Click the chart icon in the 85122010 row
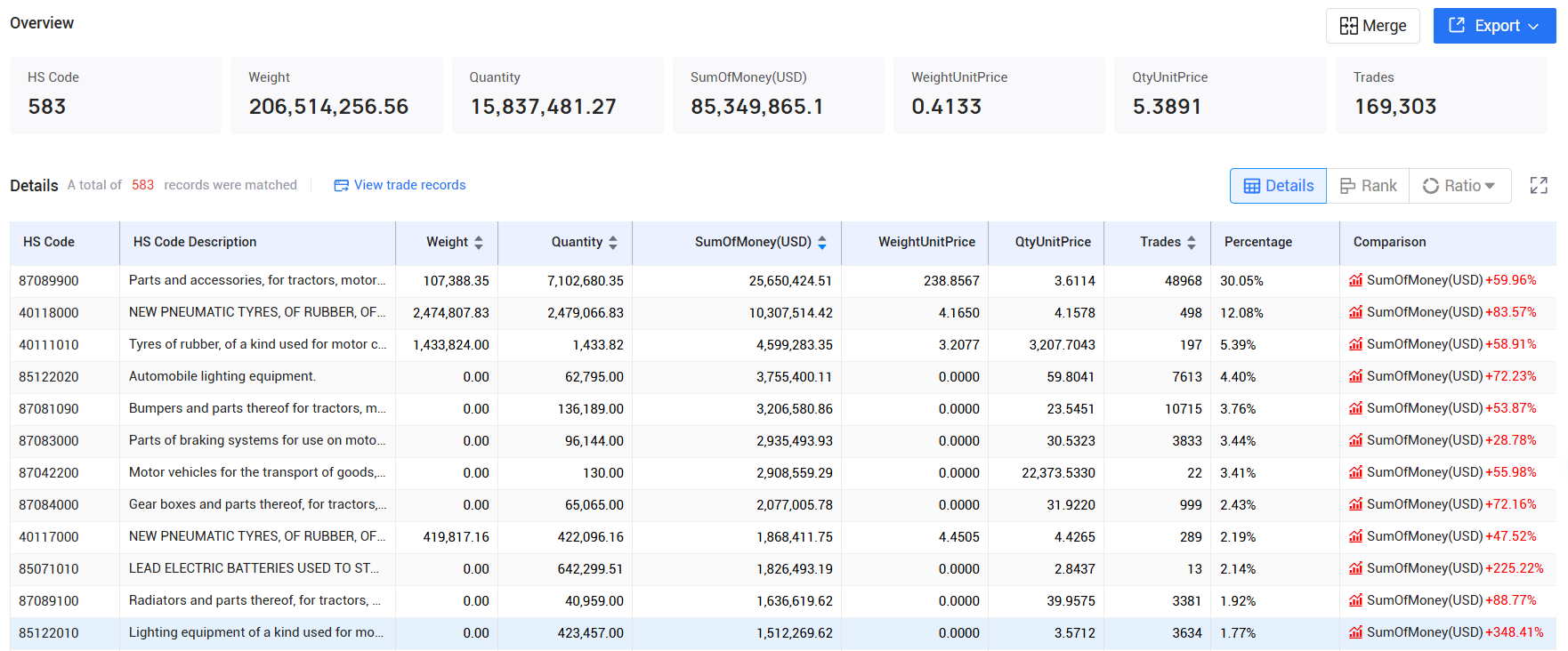Viewport: 1568px width, 651px height. (1355, 632)
